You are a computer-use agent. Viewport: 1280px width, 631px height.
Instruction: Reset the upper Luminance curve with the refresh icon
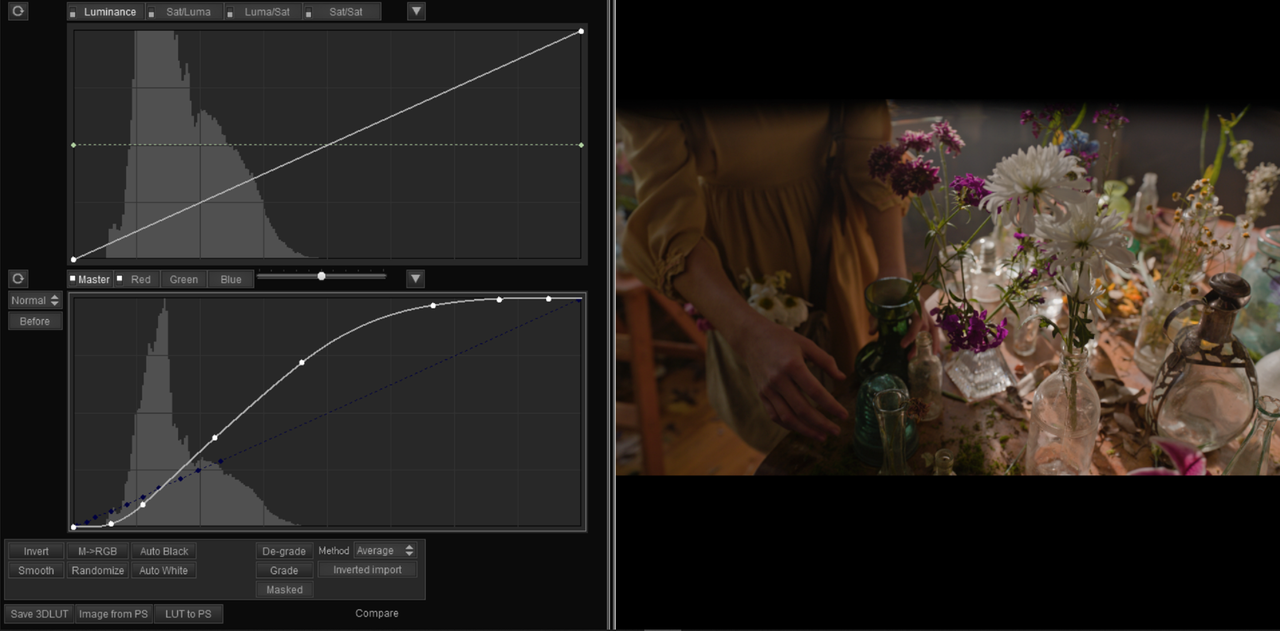click(18, 12)
